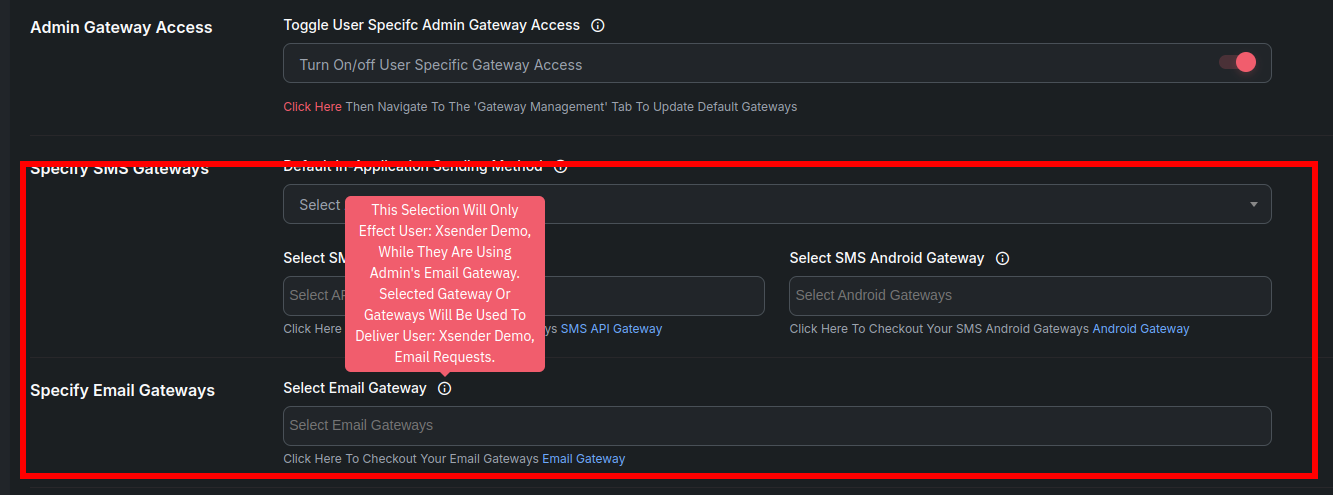Click the Specify SMS Gateways section heading
The image size is (1333, 495).
119,169
